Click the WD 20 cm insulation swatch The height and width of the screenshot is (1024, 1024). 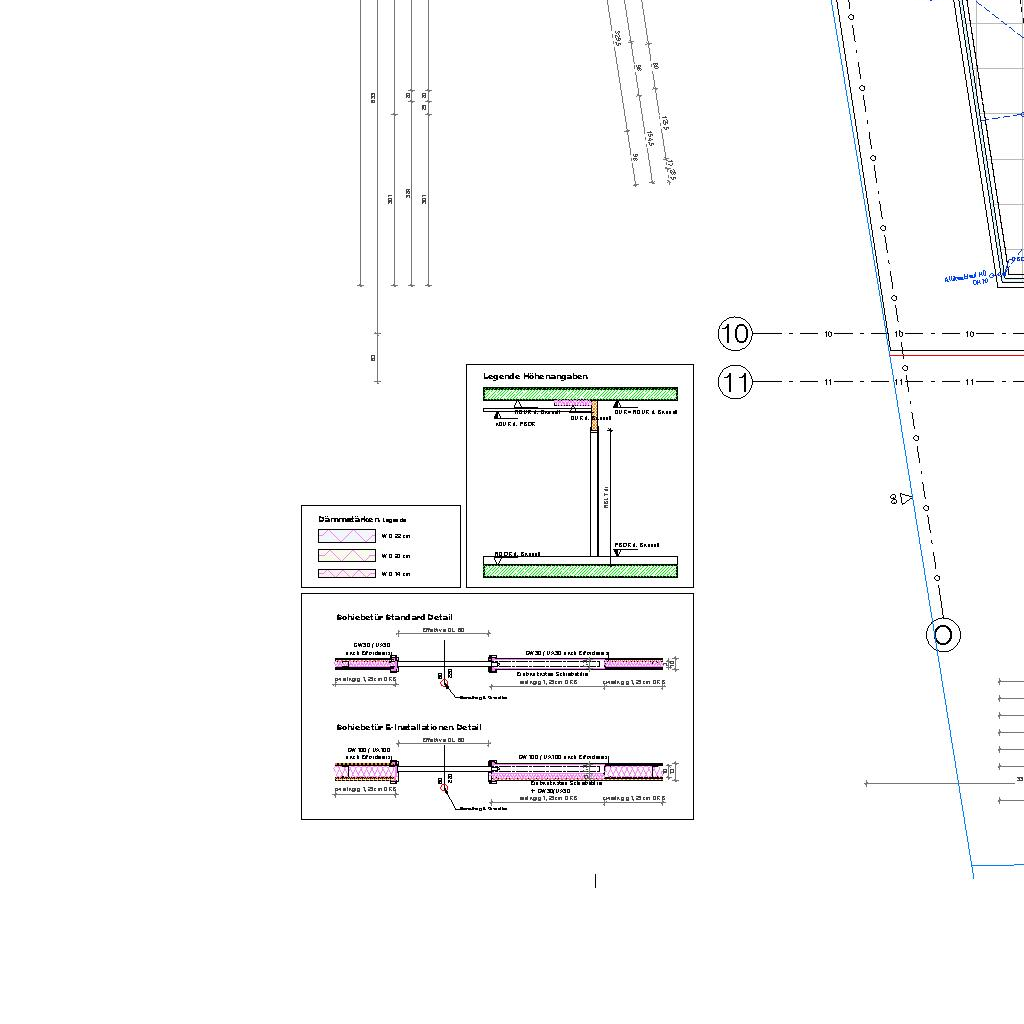point(346,556)
